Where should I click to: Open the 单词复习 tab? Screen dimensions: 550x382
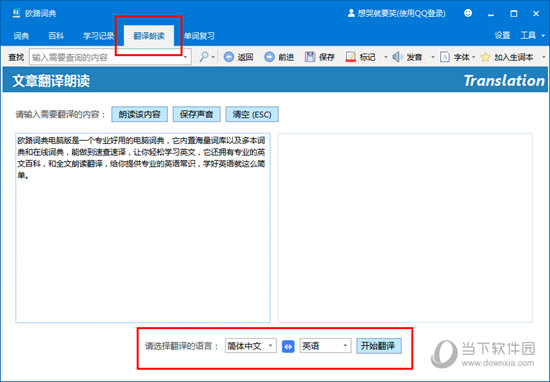point(199,36)
